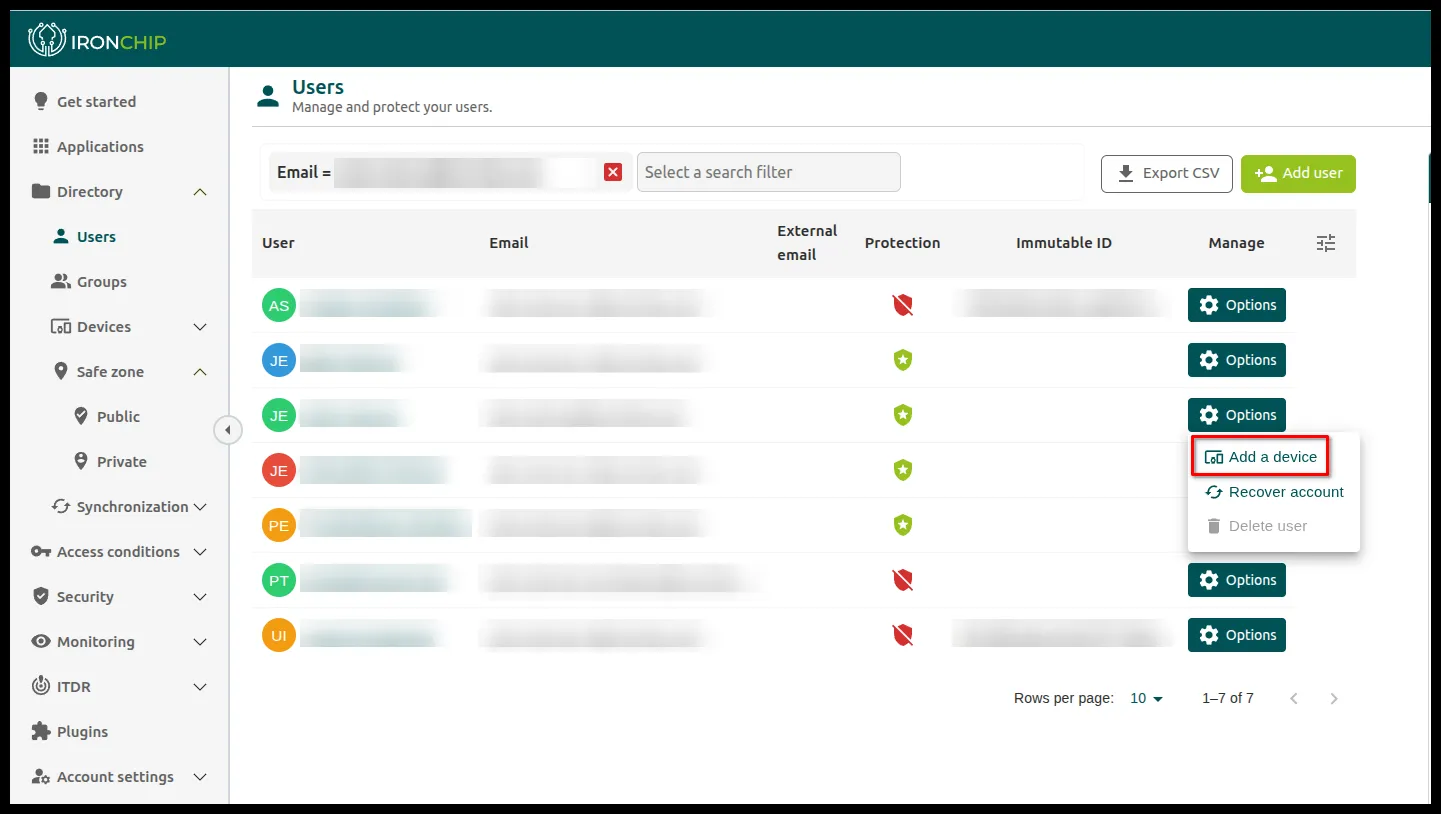Click the Export CSV button
The height and width of the screenshot is (814, 1441).
click(1167, 173)
